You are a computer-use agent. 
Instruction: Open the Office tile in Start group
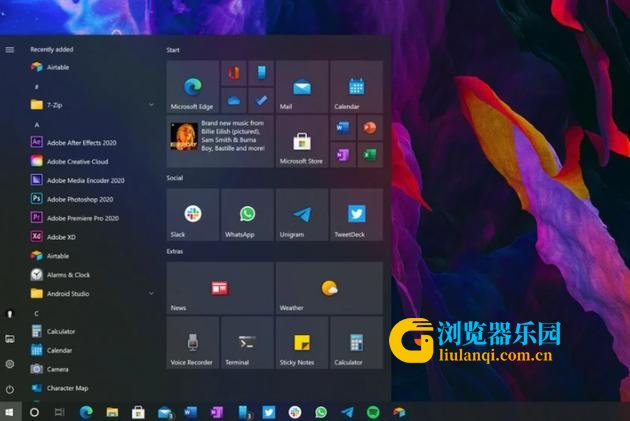[234, 73]
